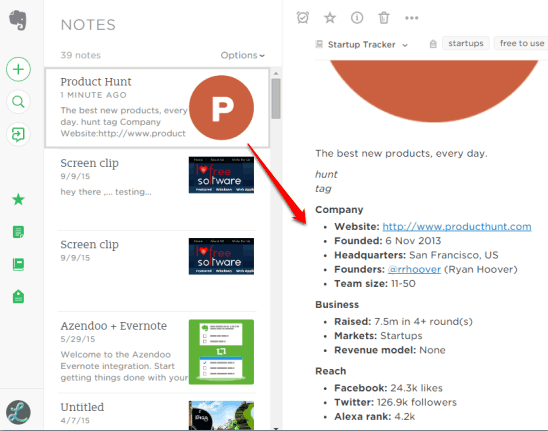This screenshot has height=431, width=548.
Task: Open the more actions three-dot menu
Action: click(x=411, y=18)
